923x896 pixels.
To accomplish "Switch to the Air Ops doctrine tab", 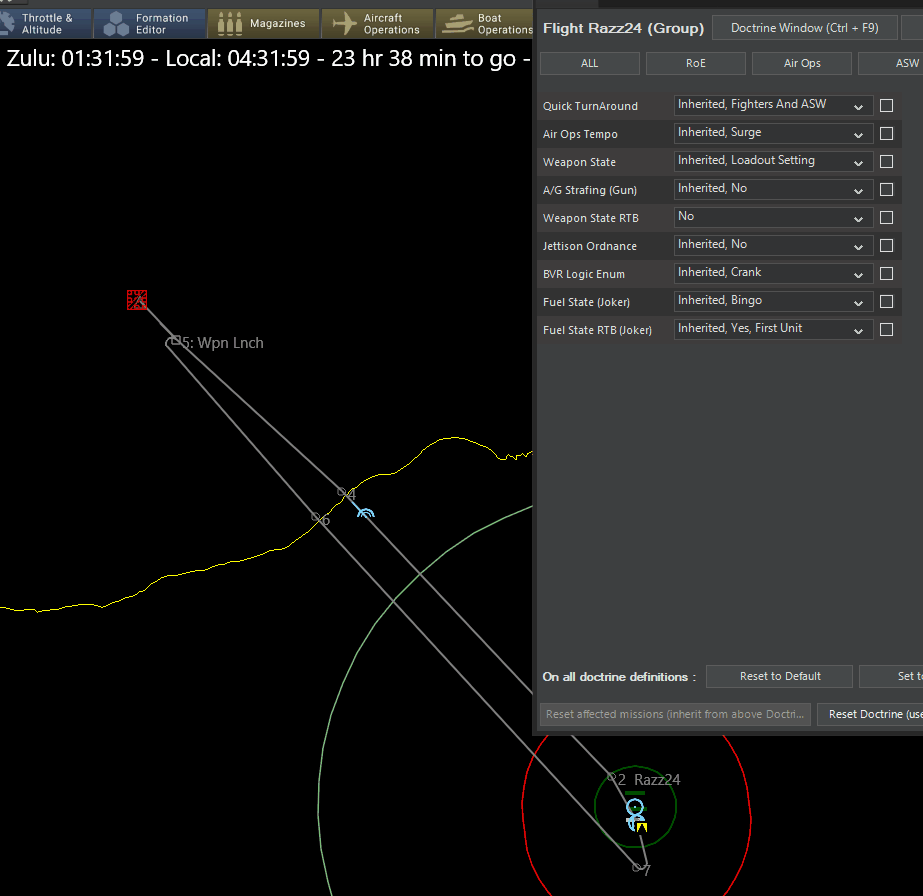I will pyautogui.click(x=802, y=63).
